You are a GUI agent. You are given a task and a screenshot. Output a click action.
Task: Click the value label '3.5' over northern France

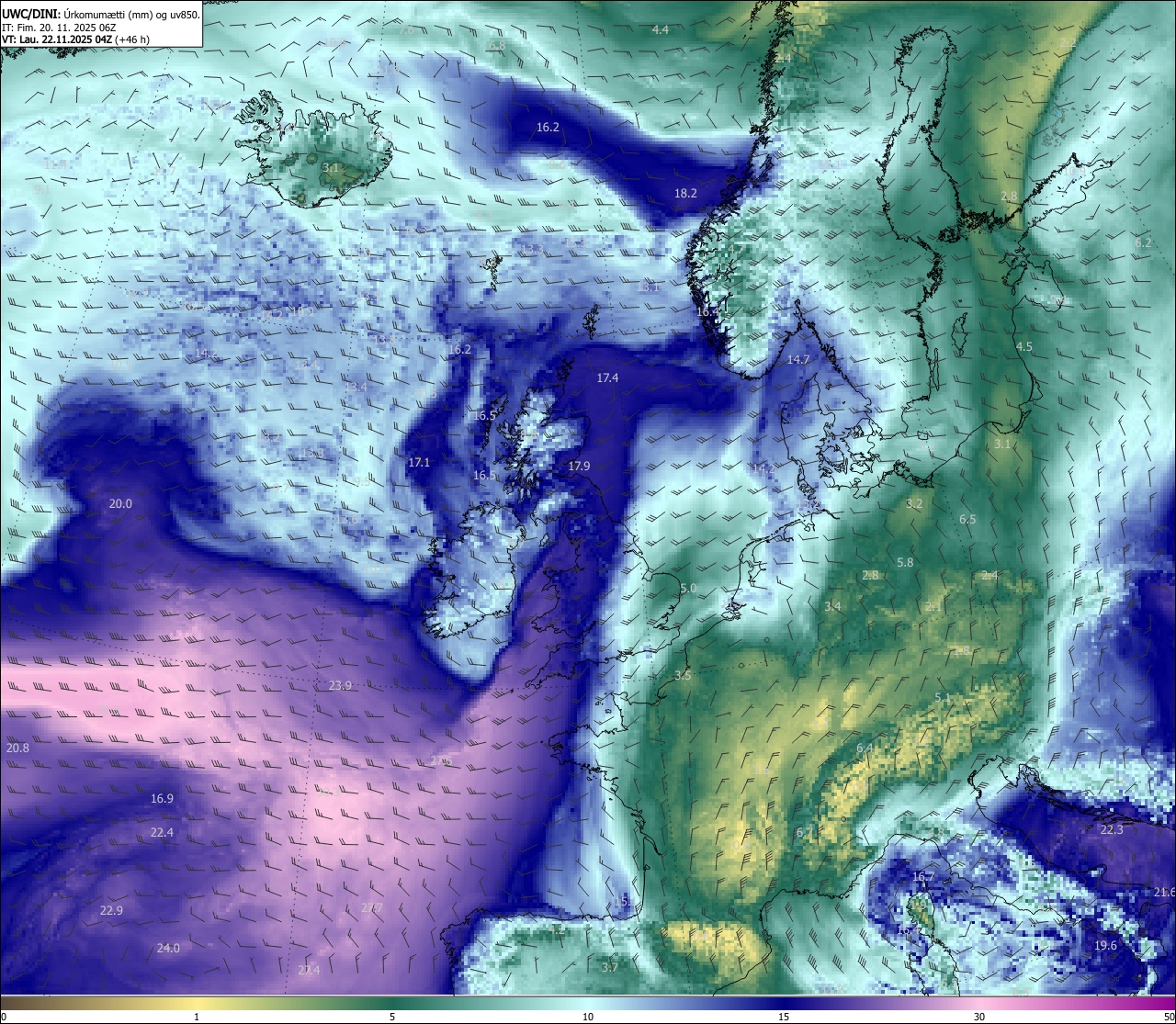[683, 676]
